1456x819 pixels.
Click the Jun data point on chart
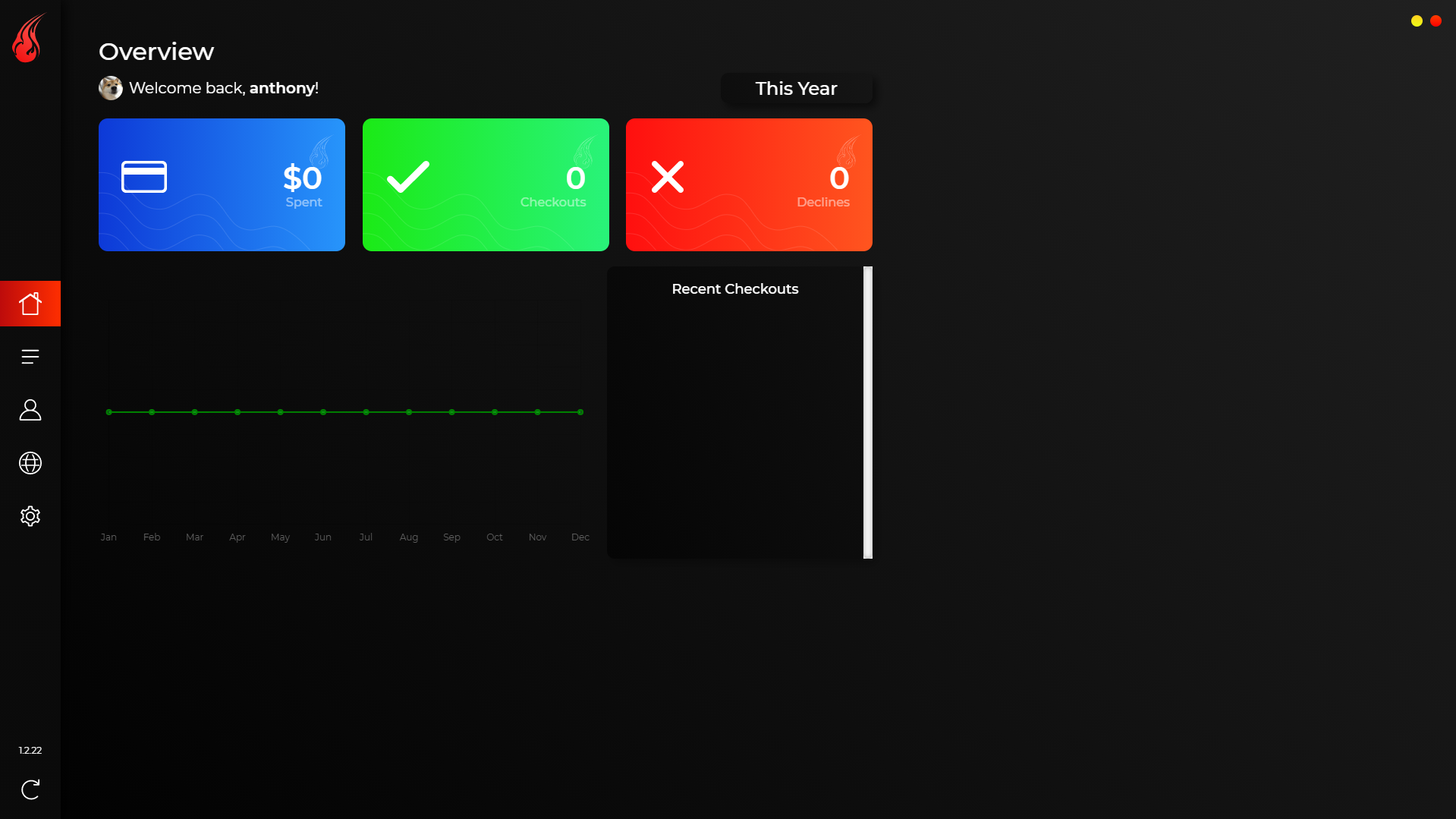[x=323, y=412]
